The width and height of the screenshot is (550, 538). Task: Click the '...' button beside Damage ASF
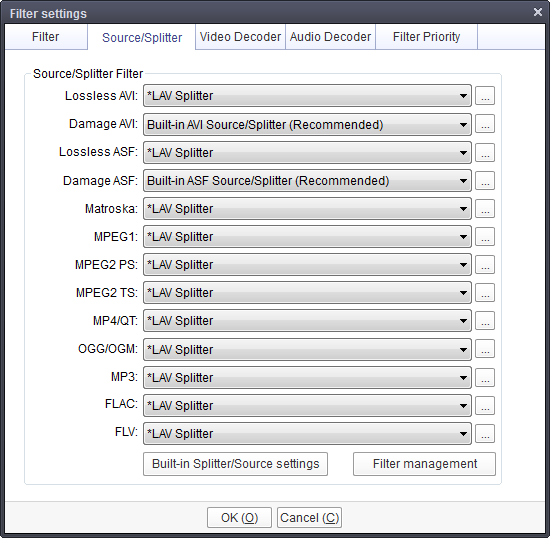click(485, 180)
